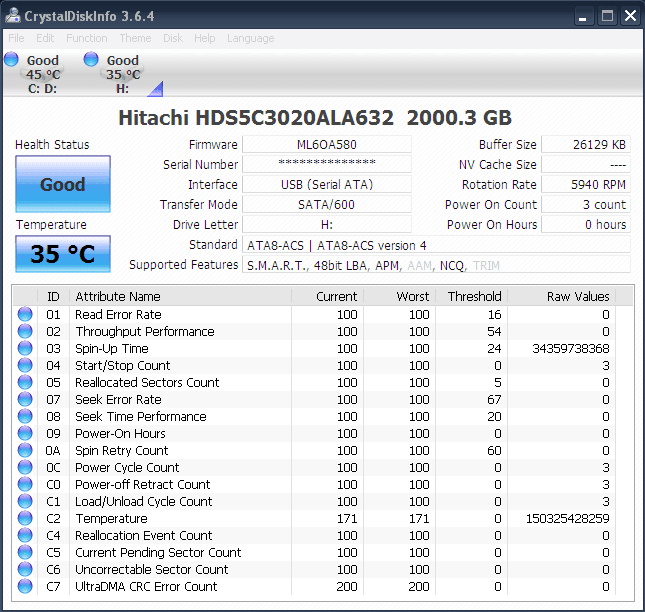Click the Firmware field ML6OA580
645x612 pixels.
pyautogui.click(x=327, y=144)
